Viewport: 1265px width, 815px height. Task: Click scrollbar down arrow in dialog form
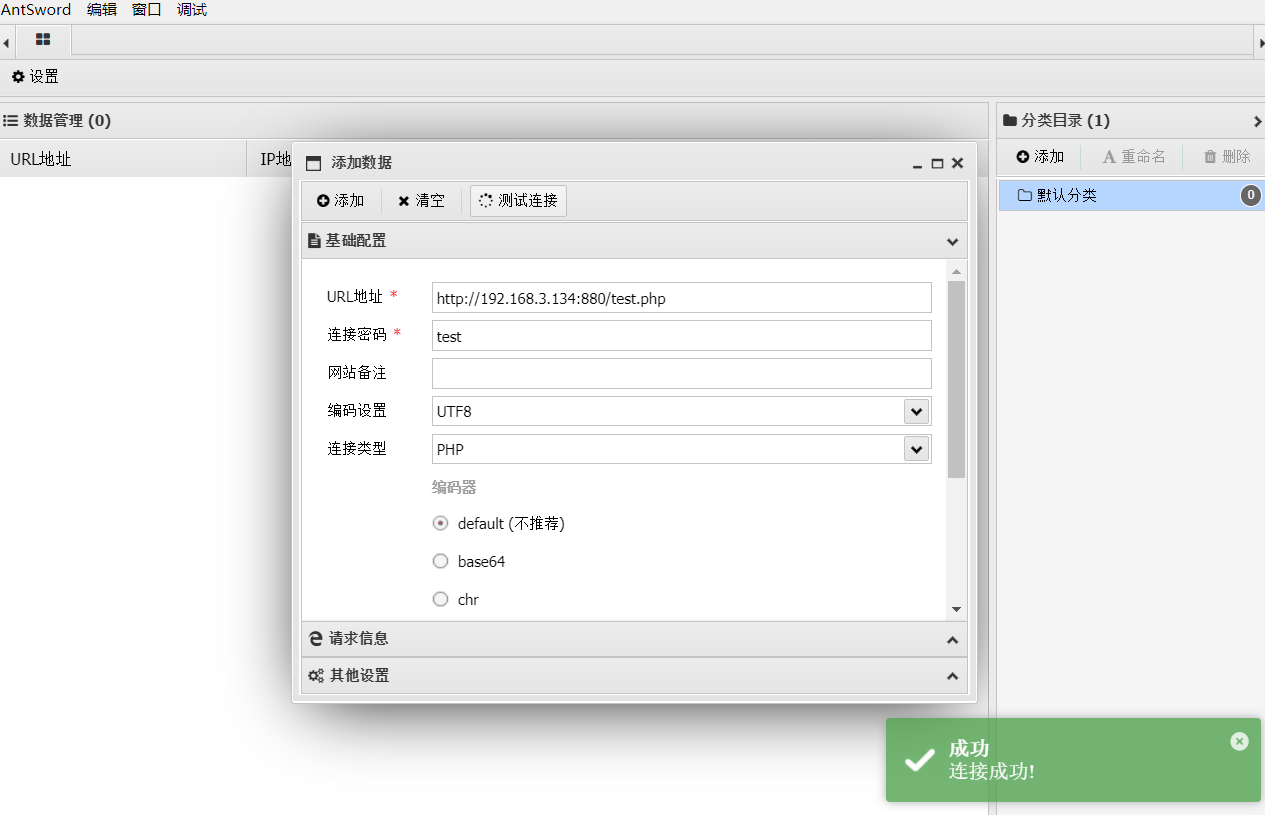point(956,609)
